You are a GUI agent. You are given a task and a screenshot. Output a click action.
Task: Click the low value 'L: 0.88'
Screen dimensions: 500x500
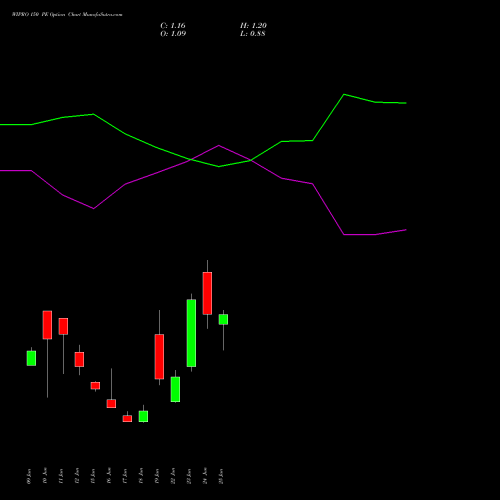click(x=253, y=34)
